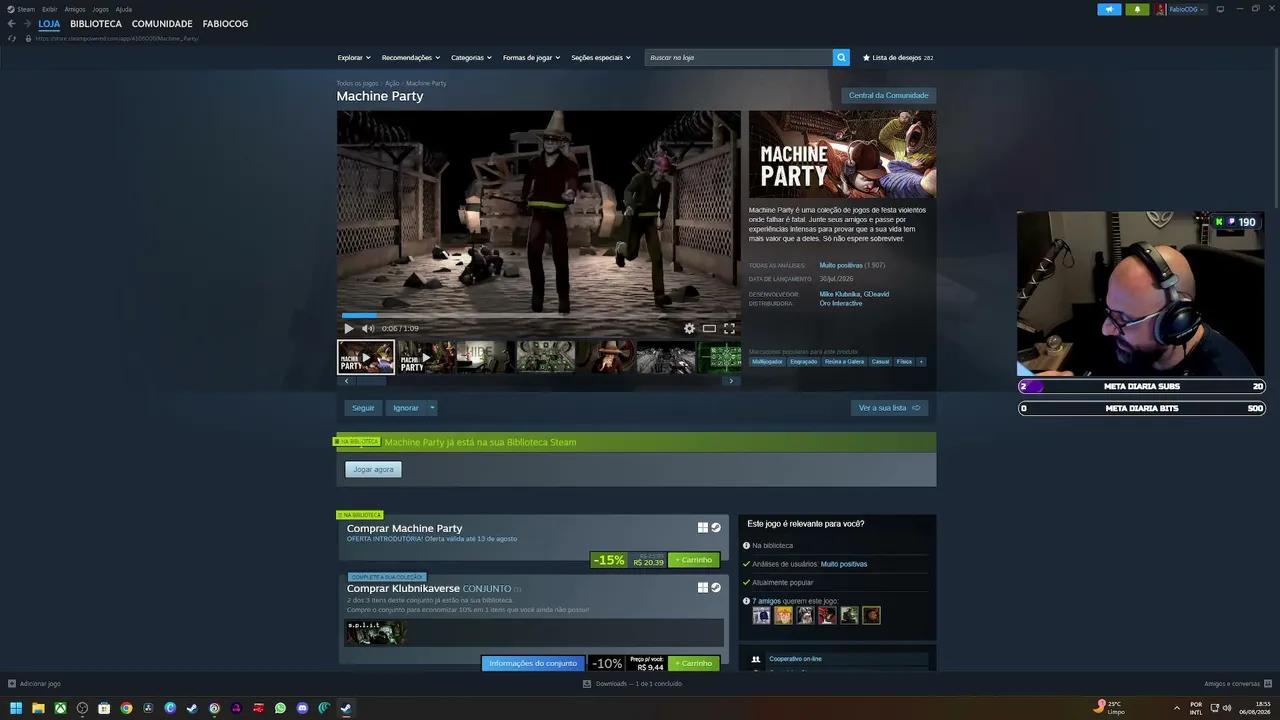The width and height of the screenshot is (1280, 720).
Task: Click the Steam forward navigation arrow
Action: coord(26,24)
